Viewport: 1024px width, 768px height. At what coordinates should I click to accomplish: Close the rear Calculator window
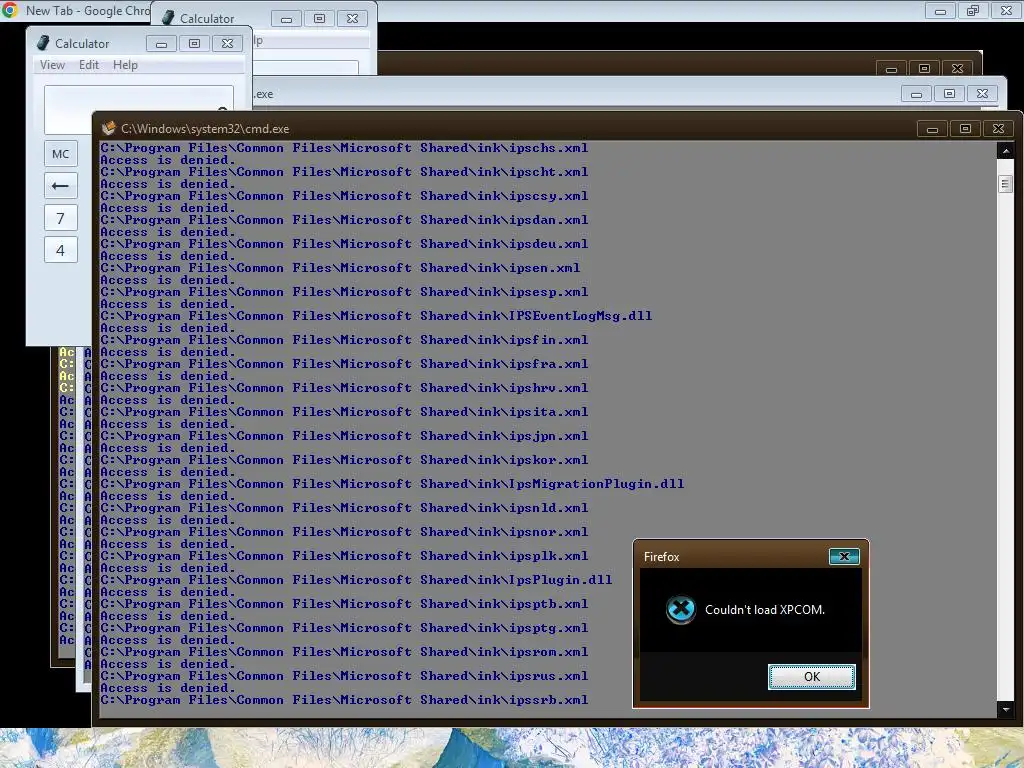point(352,19)
